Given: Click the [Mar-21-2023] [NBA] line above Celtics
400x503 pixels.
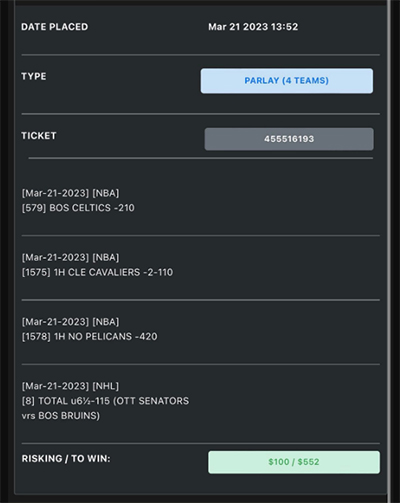Looking at the screenshot, I should click(x=70, y=193).
